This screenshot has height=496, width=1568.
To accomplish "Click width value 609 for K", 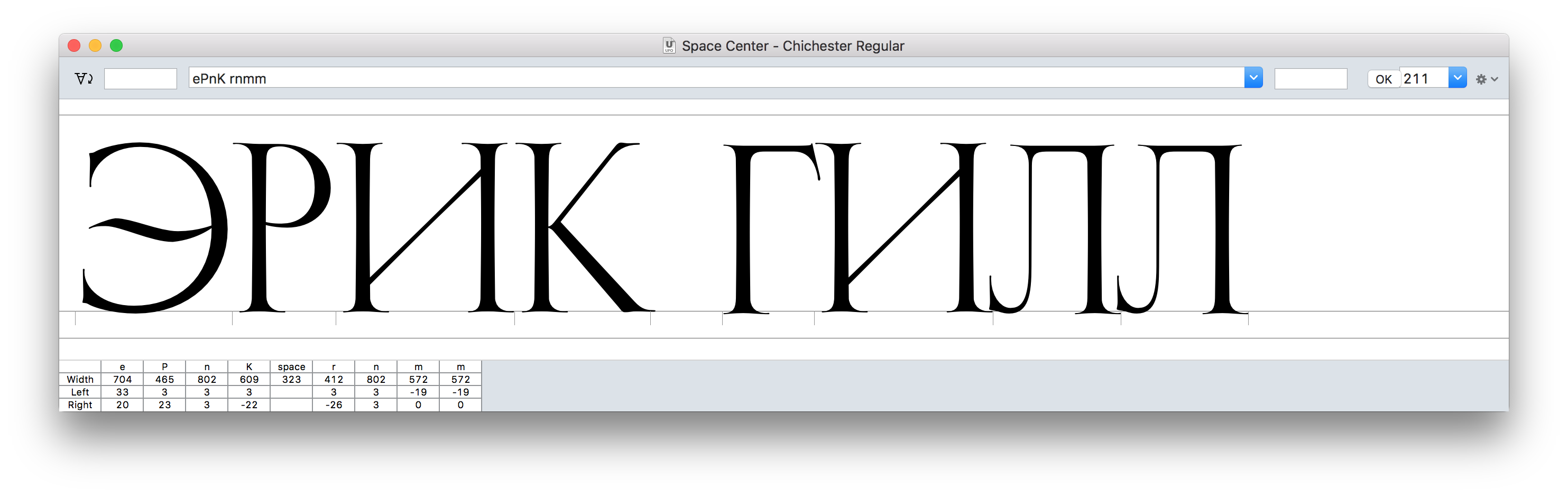I will point(249,379).
